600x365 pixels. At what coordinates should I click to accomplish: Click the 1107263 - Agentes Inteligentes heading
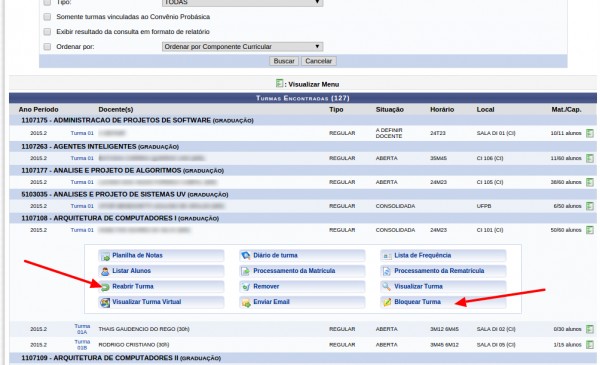click(x=100, y=147)
